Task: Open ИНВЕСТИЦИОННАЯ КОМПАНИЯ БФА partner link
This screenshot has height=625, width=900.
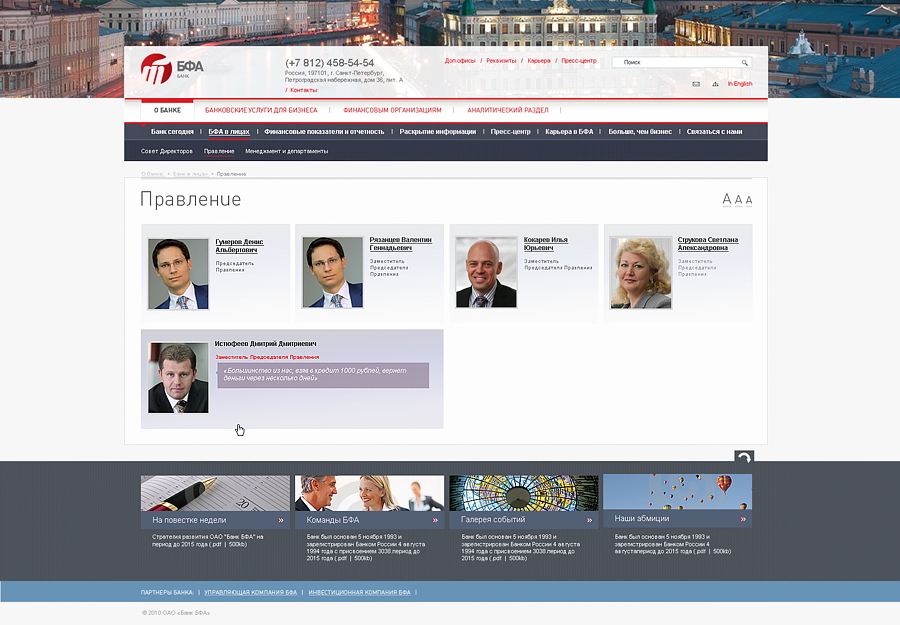Action: (359, 592)
